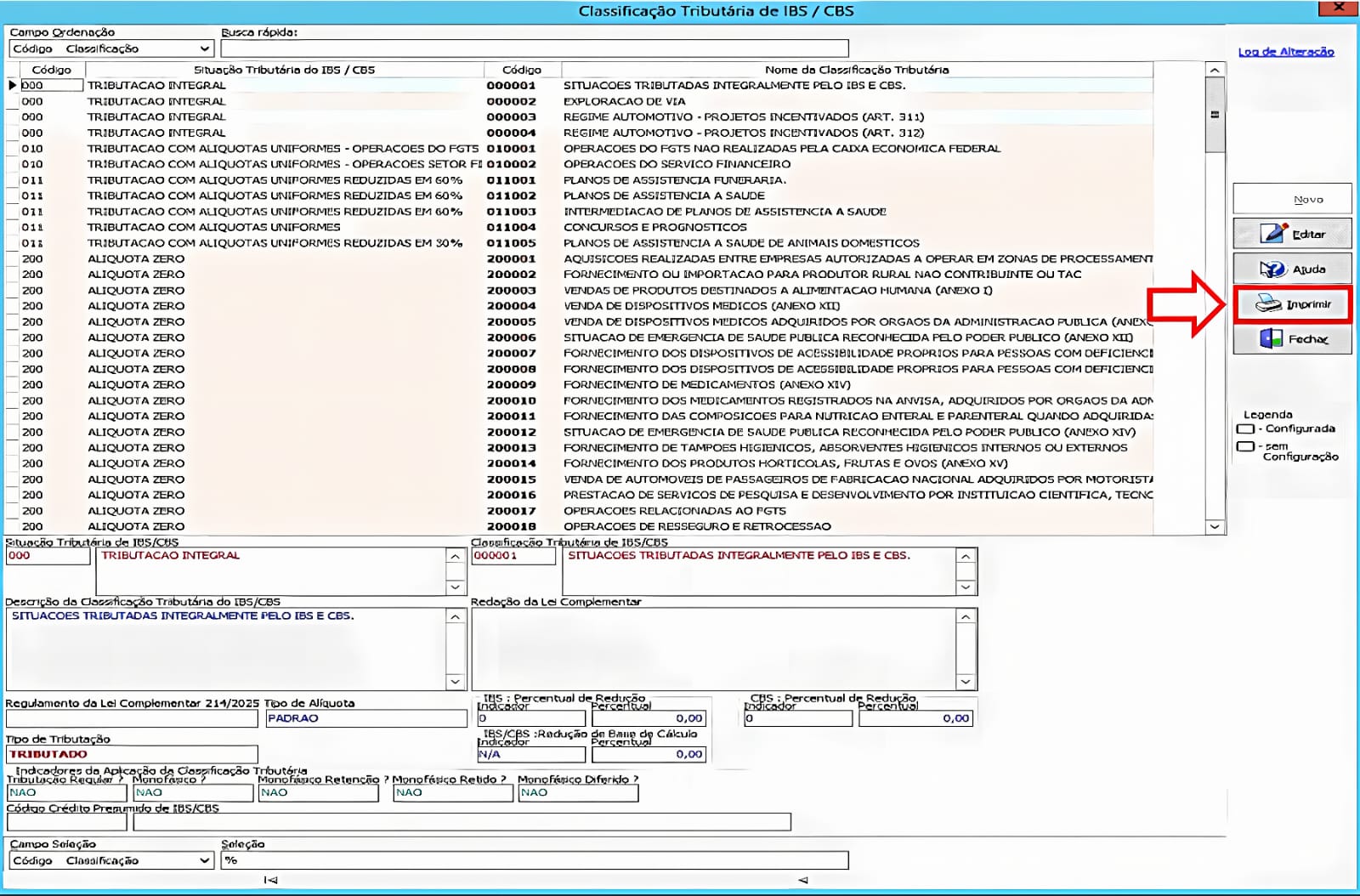Click the Fechar door icon button
1360x896 pixels.
click(1292, 339)
